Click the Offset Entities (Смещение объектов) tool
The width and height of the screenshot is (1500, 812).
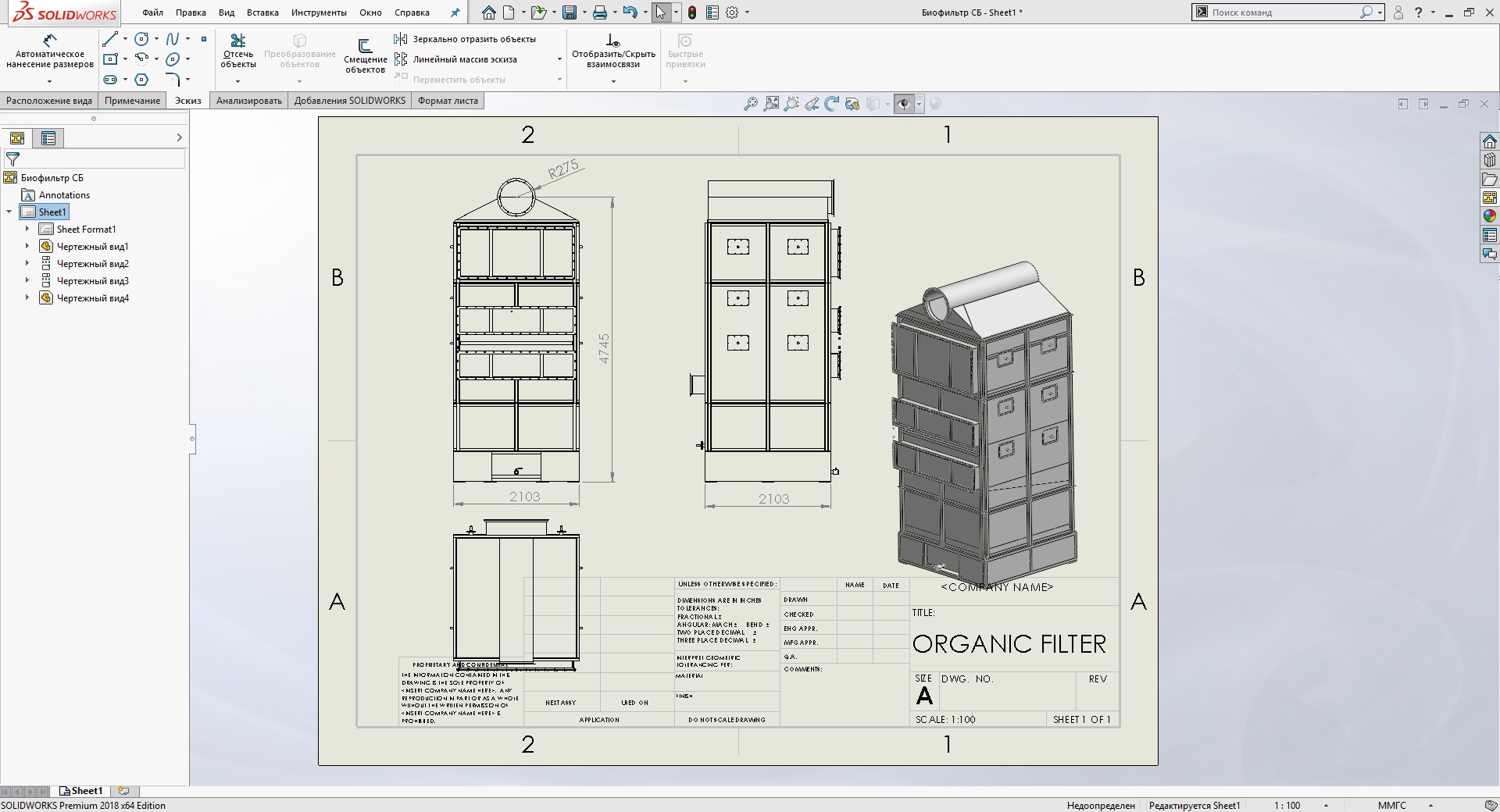365,56
